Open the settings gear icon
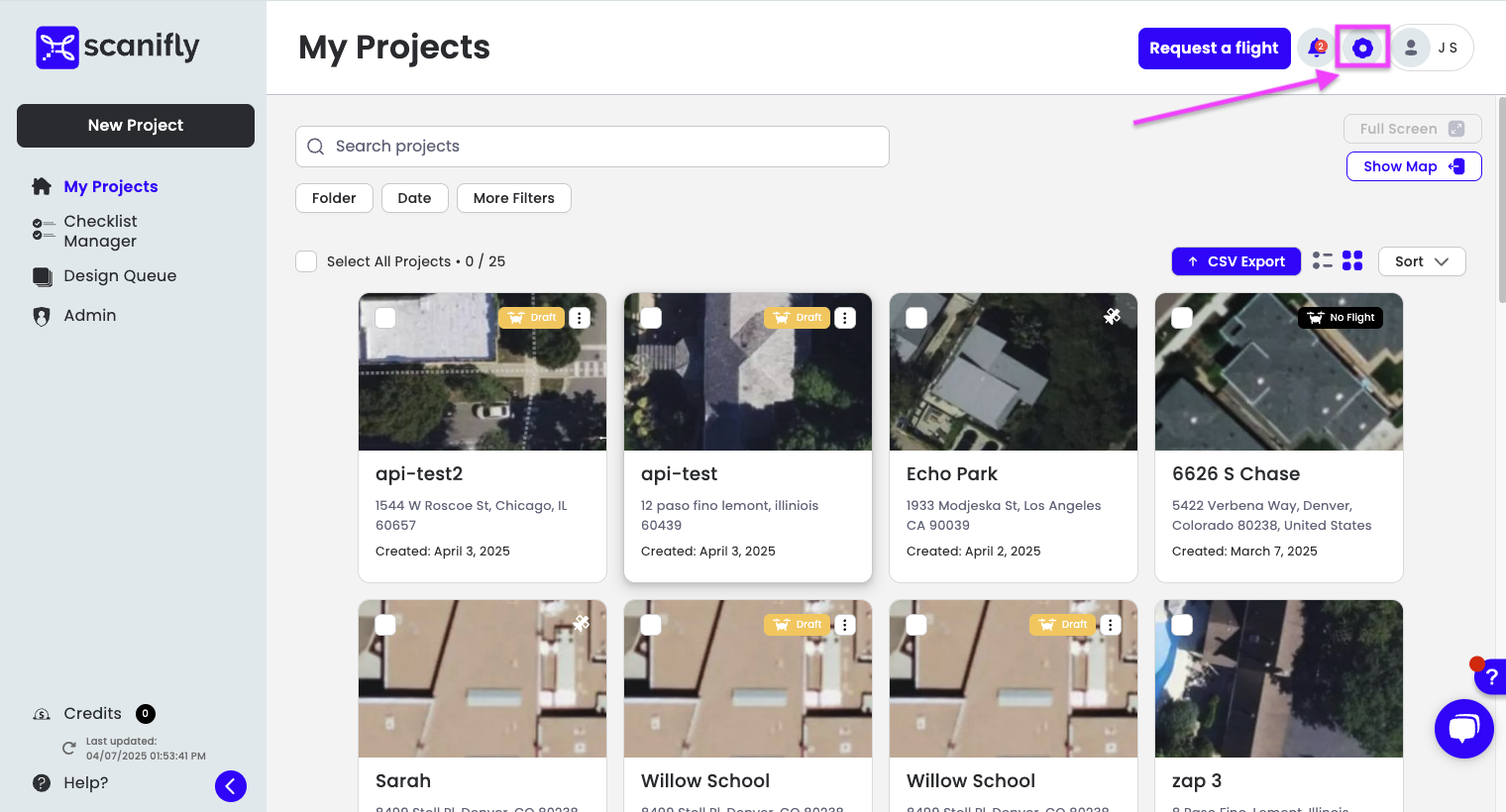1506x812 pixels. click(x=1362, y=48)
